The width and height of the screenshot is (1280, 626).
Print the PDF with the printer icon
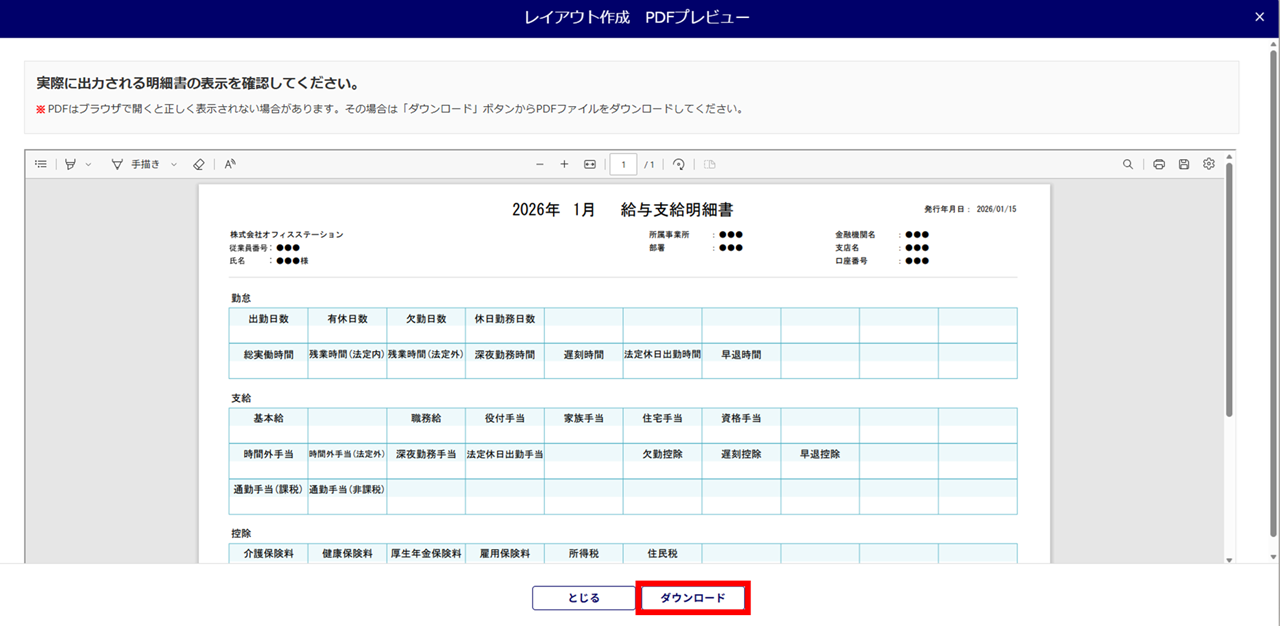1159,164
